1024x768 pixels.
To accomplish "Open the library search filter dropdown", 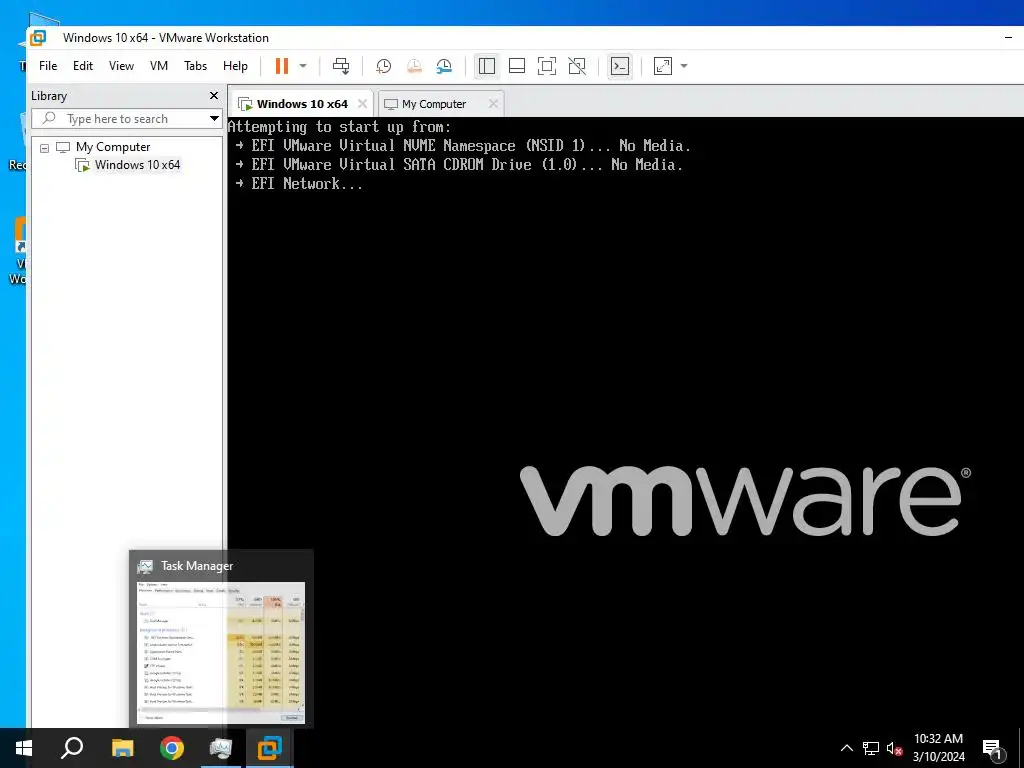I will 214,119.
